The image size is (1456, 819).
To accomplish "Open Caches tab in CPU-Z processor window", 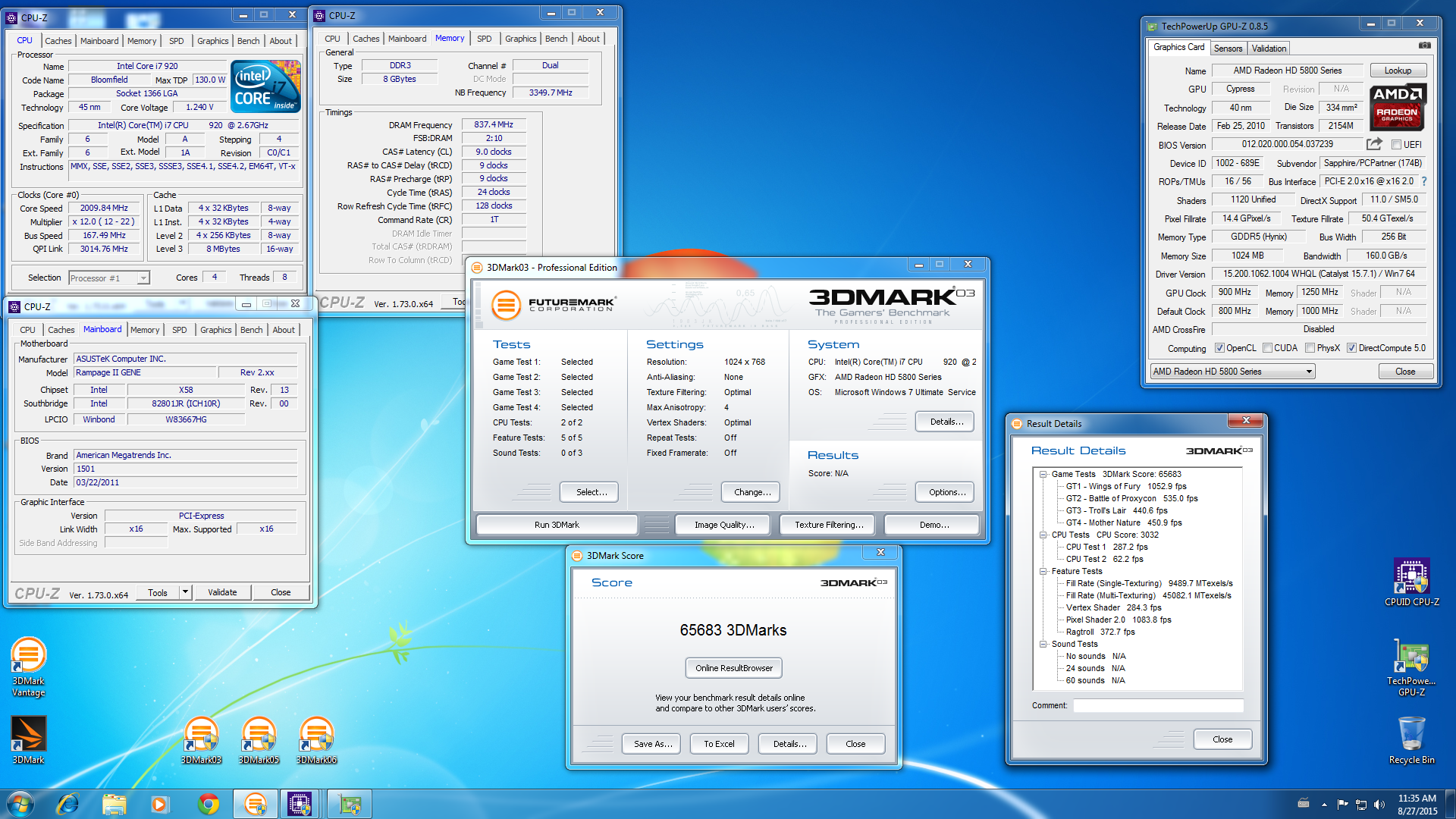I will 58,41.
